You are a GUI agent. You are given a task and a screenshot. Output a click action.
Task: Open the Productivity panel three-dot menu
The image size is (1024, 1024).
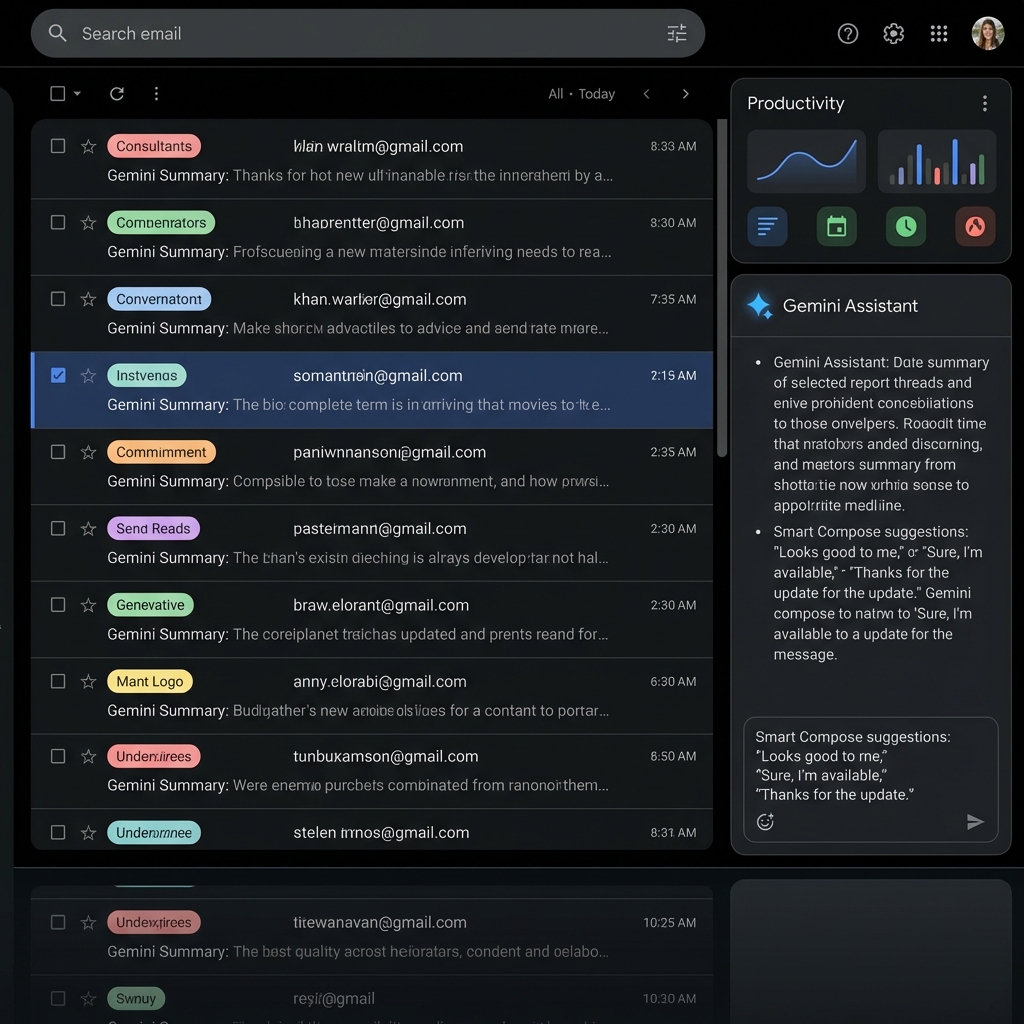[985, 103]
